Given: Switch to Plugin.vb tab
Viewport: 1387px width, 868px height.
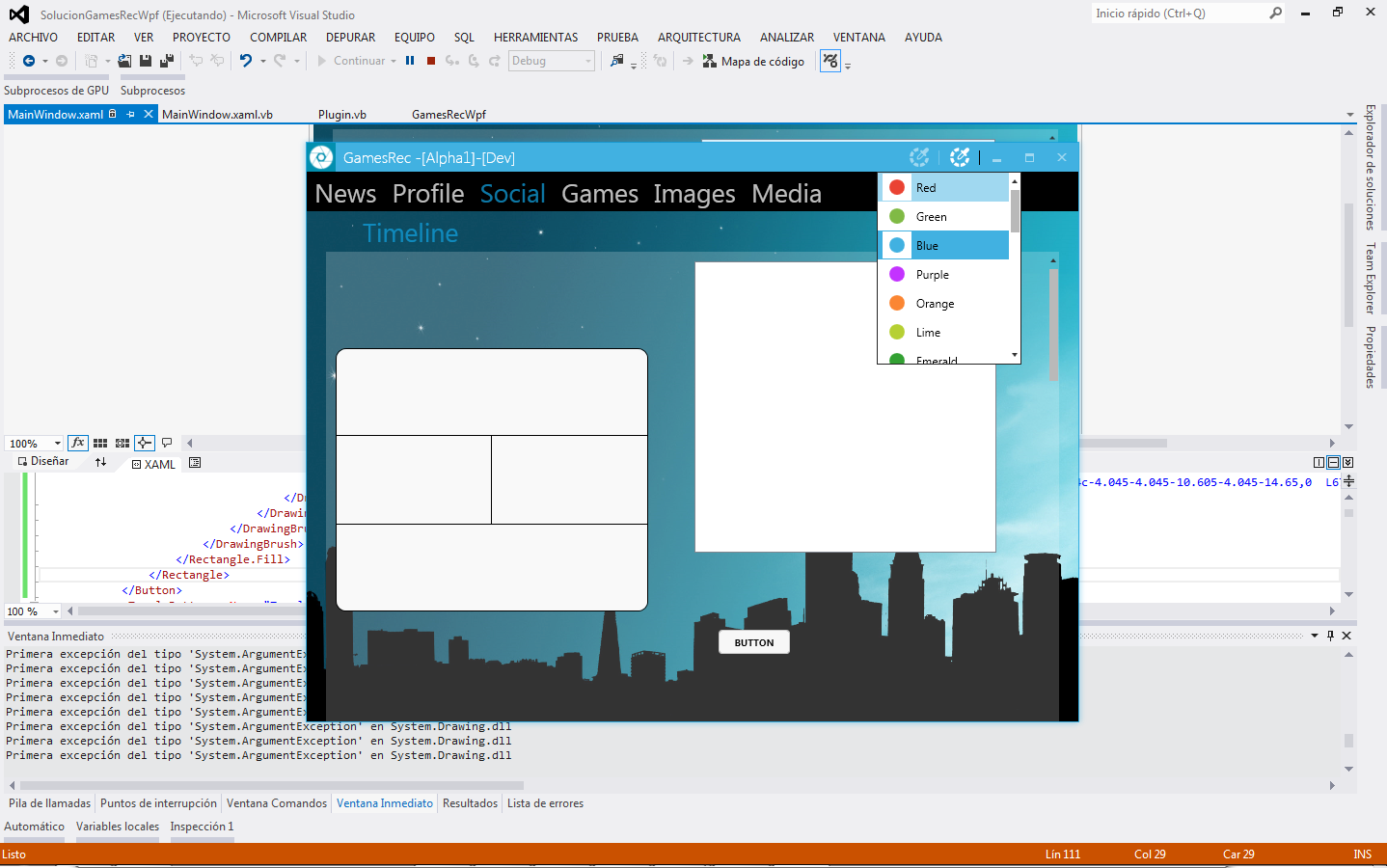Looking at the screenshot, I should pyautogui.click(x=342, y=115).
